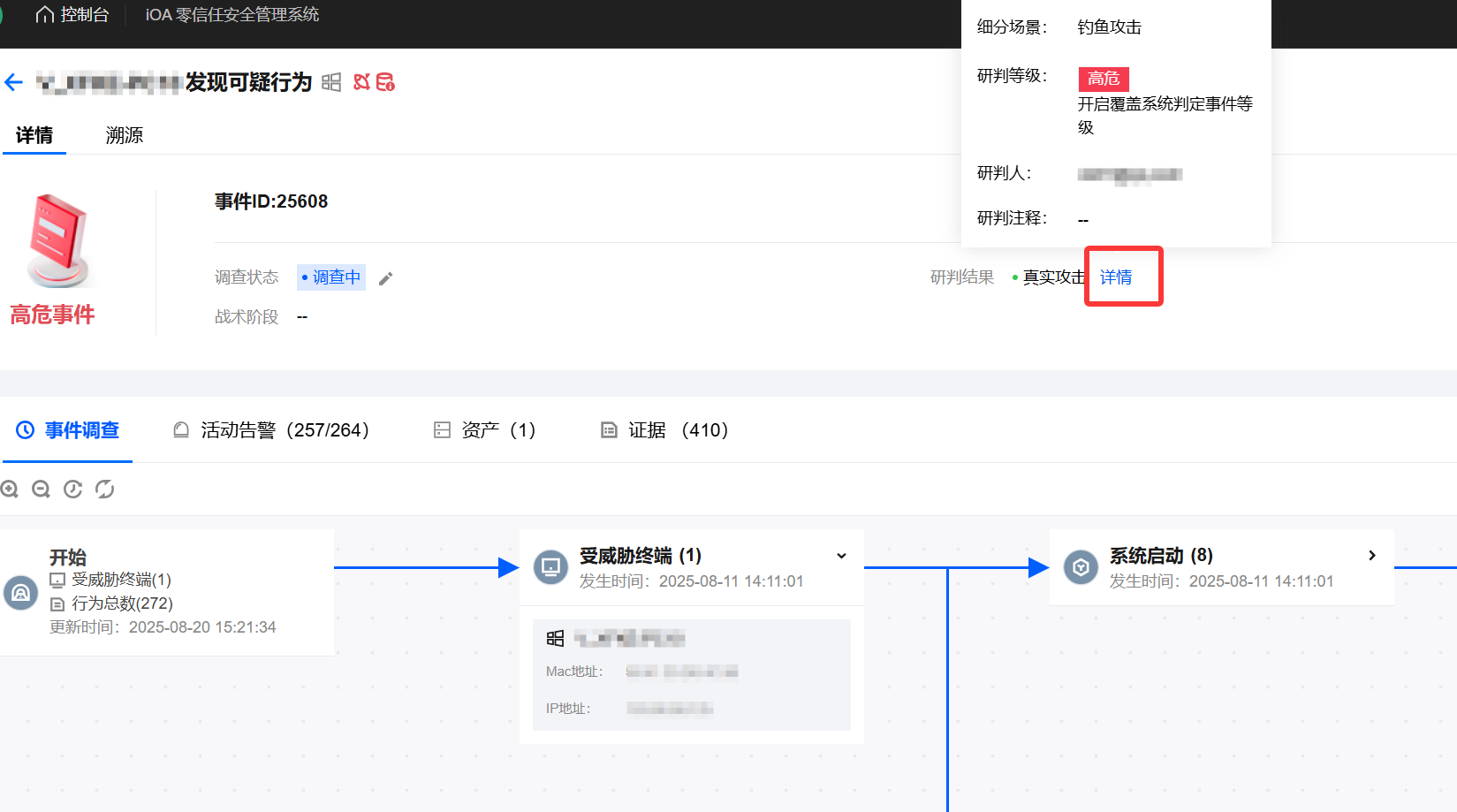1457x812 pixels.
Task: Click the 系统启动 node hexagon icon
Action: point(1081,566)
